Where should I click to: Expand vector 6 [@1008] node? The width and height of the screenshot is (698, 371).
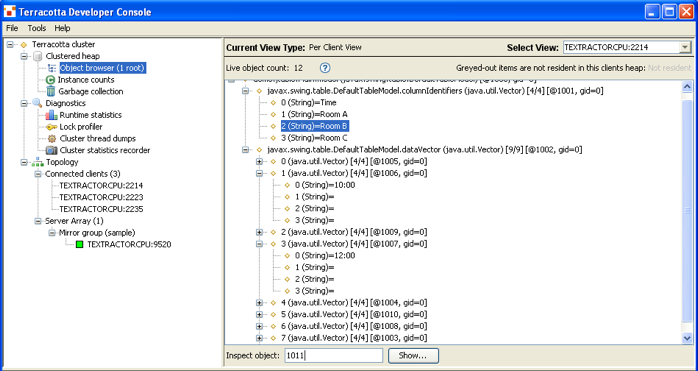[x=259, y=326]
